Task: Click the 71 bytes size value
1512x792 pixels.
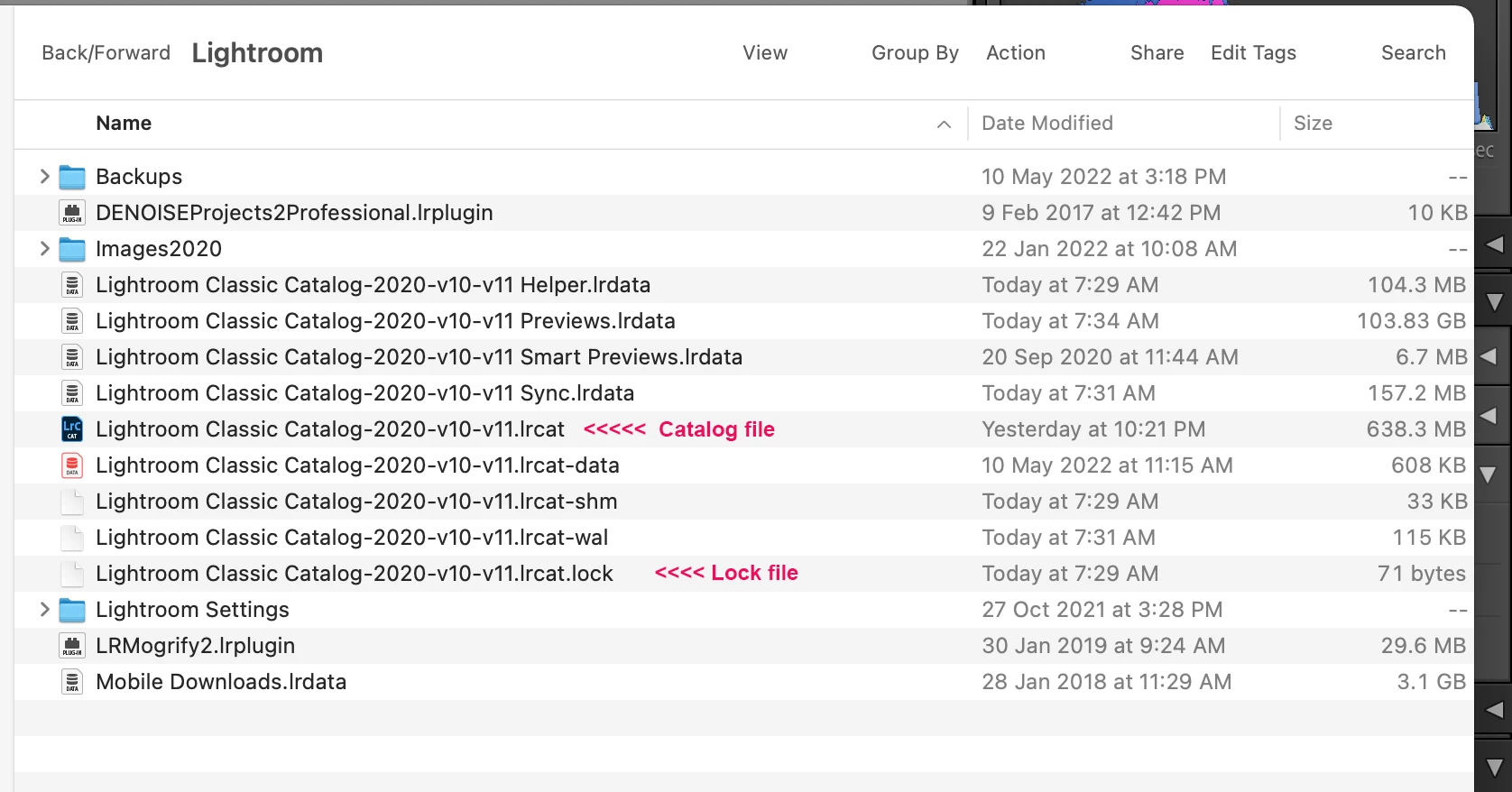Action: 1422,574
